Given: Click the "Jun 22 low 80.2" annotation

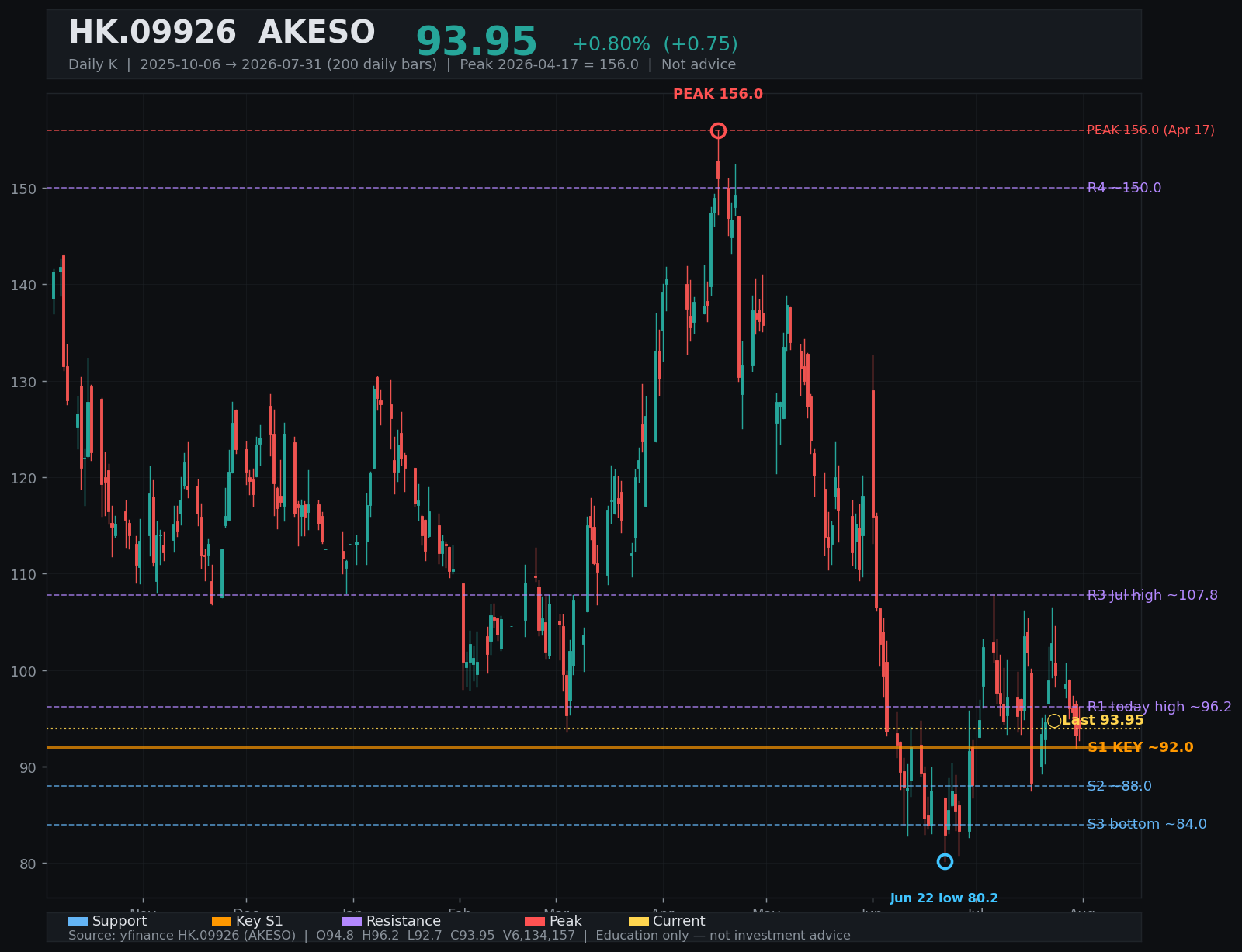Looking at the screenshot, I should coord(944,898).
